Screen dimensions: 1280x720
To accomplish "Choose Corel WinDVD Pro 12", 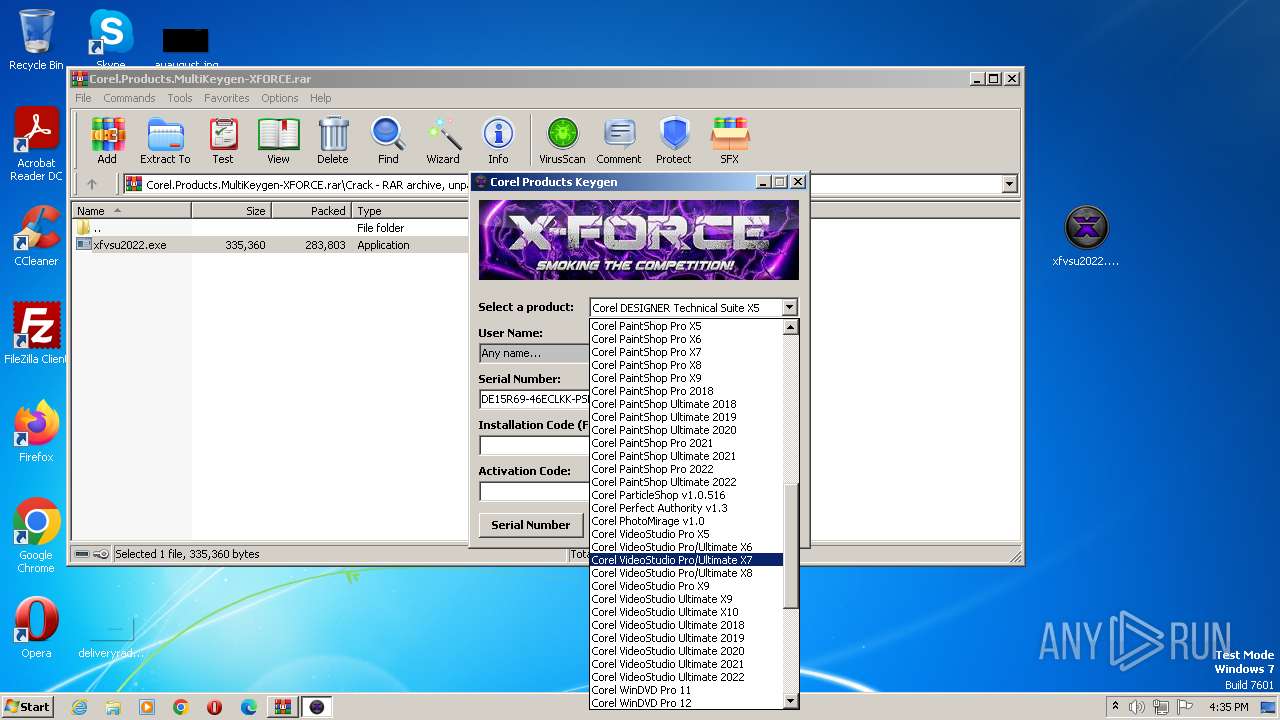I will click(686, 703).
